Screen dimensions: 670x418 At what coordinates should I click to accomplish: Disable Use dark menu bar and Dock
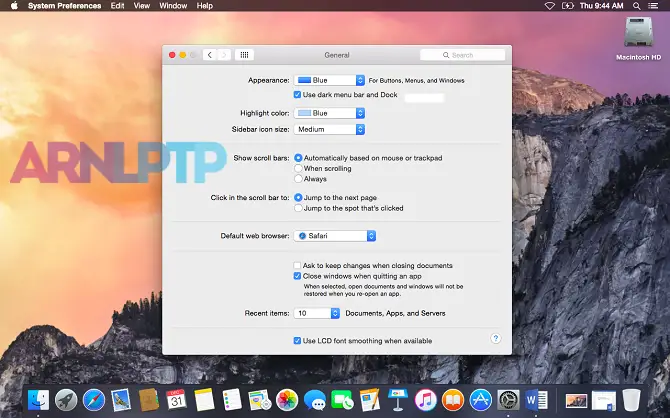297,95
